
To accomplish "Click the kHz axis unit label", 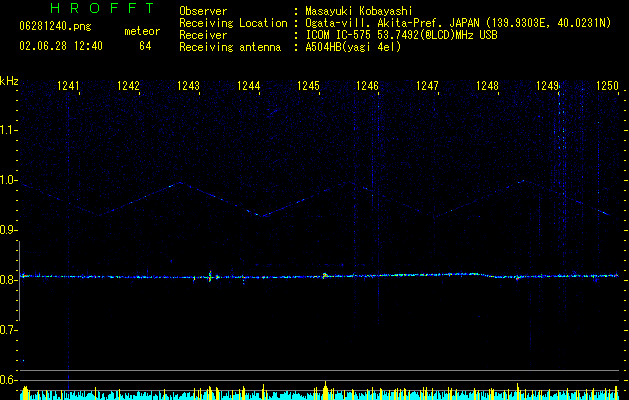I will click(9, 81).
